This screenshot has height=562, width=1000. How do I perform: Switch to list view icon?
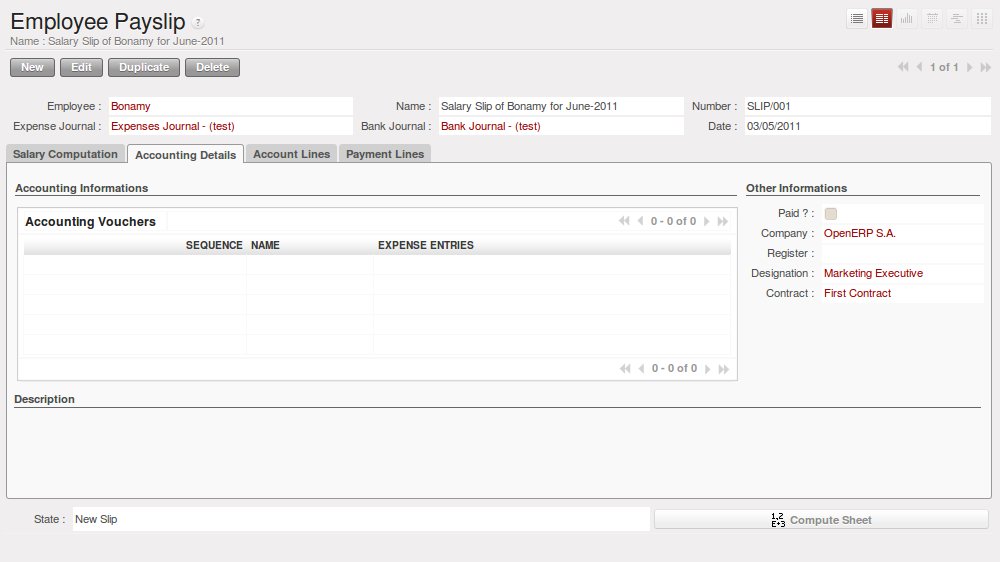point(857,18)
